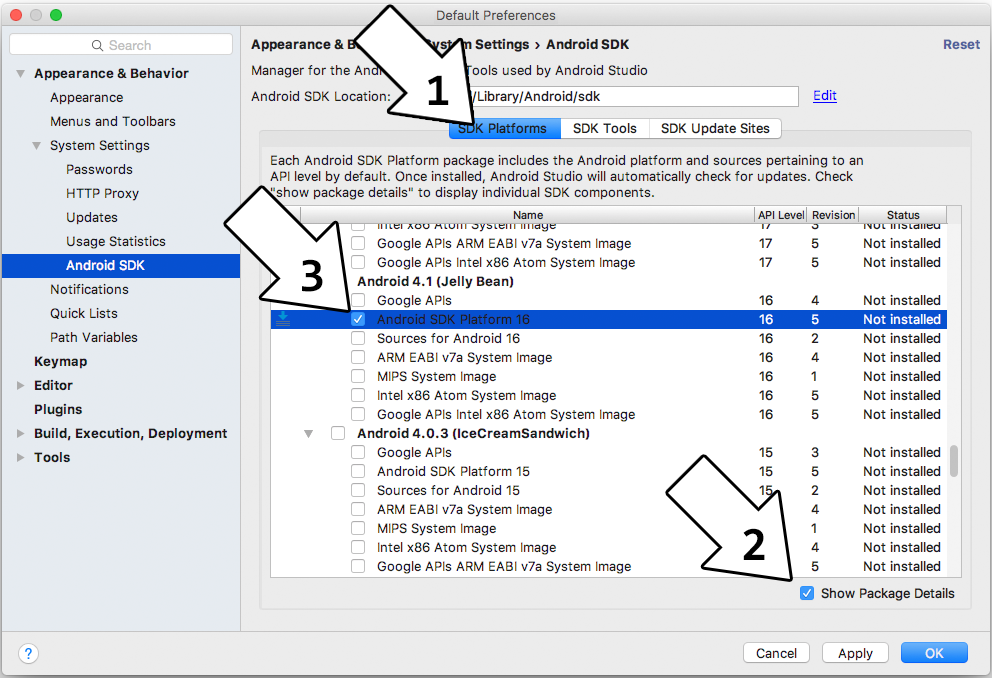
Task: Toggle the Show Package Details checkbox
Action: [x=807, y=593]
